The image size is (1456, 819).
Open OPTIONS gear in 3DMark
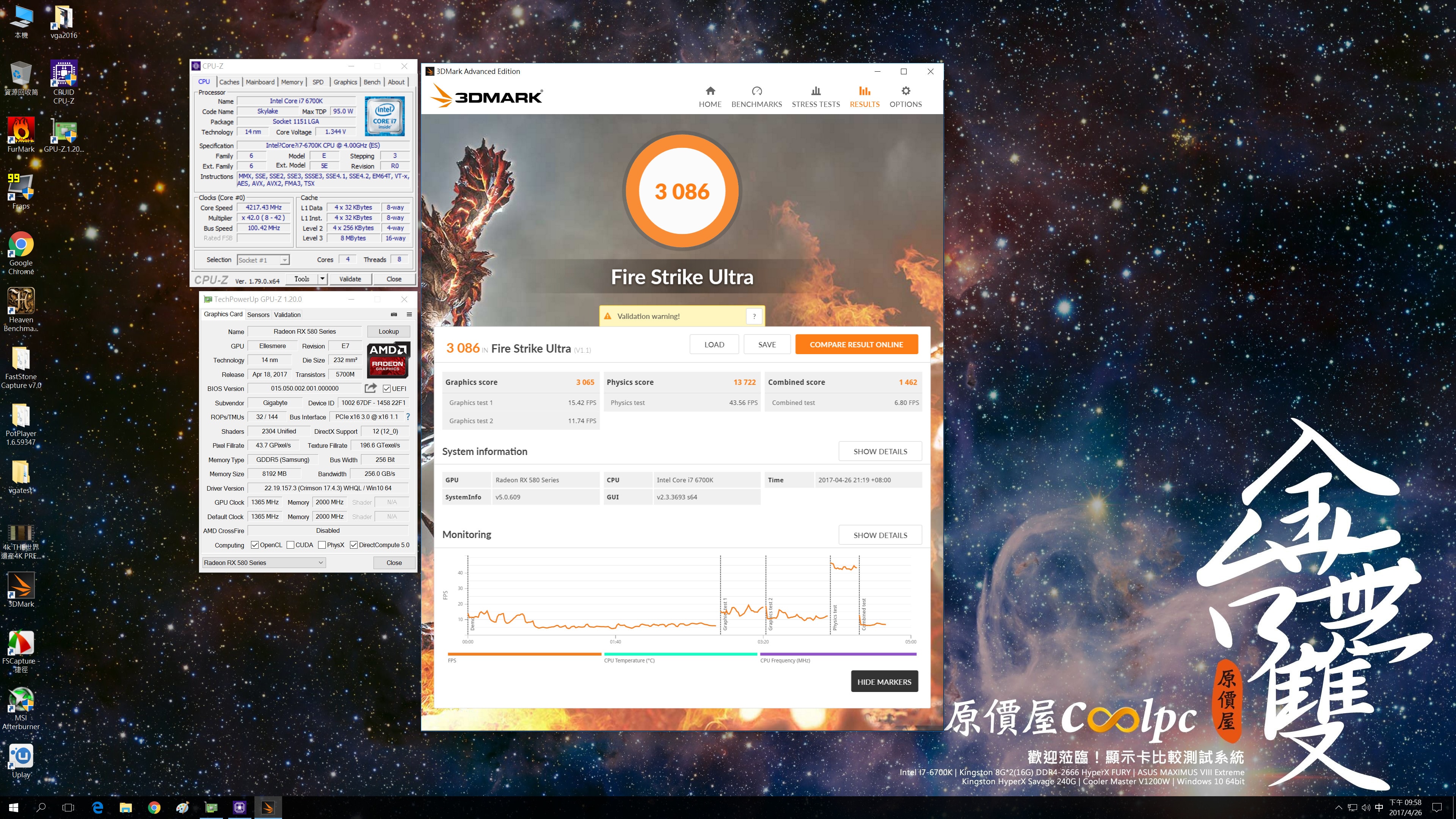(905, 97)
